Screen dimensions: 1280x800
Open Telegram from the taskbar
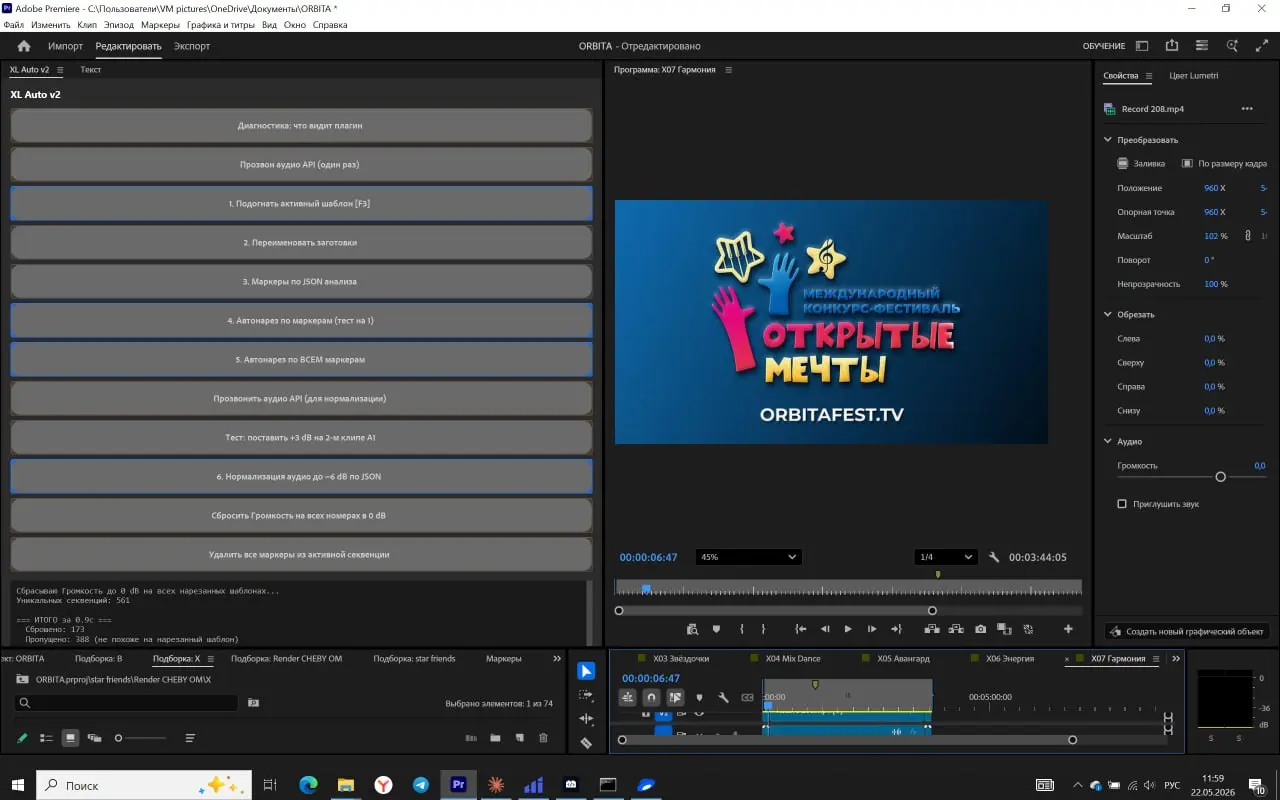(x=421, y=785)
